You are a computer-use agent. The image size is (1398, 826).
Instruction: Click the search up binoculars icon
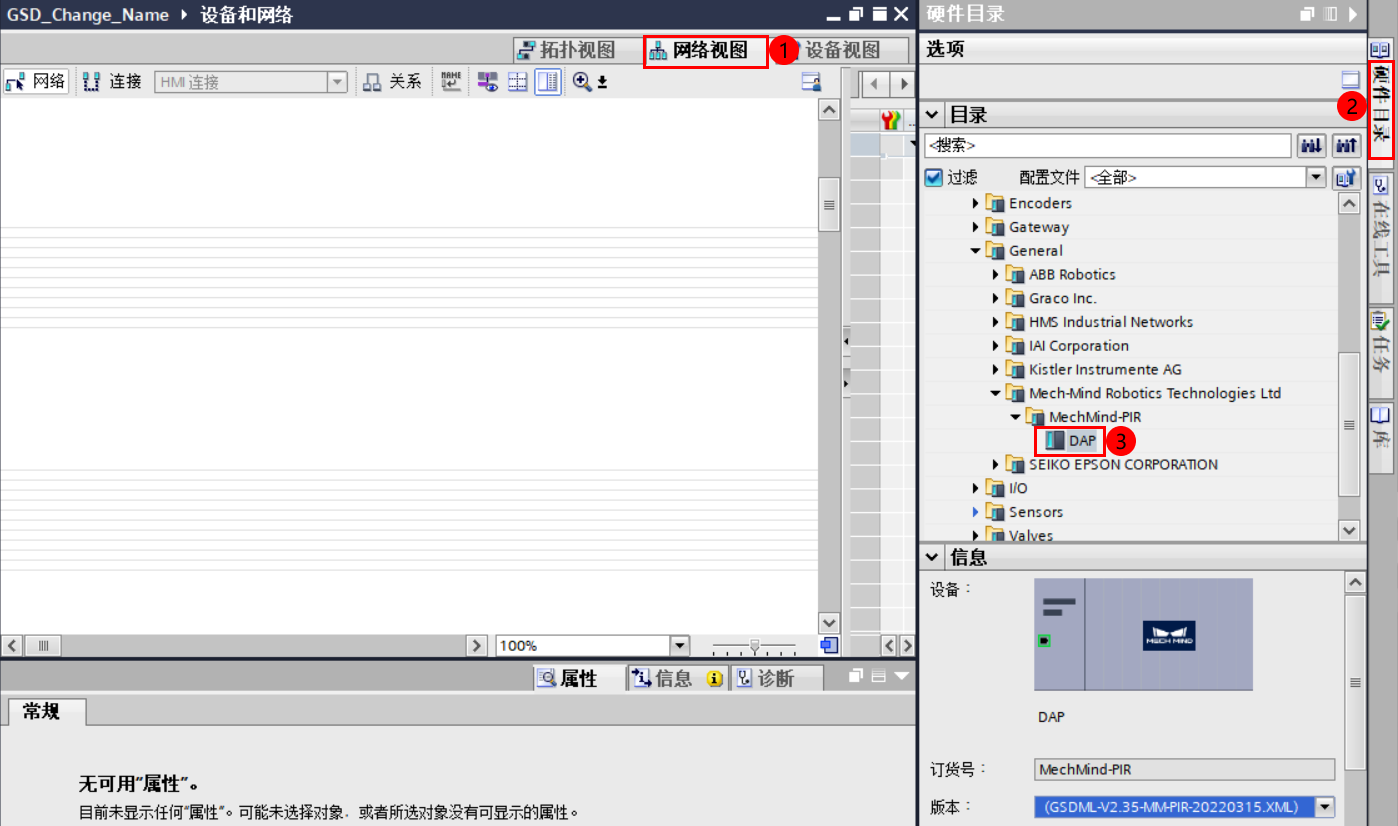[x=1345, y=146]
